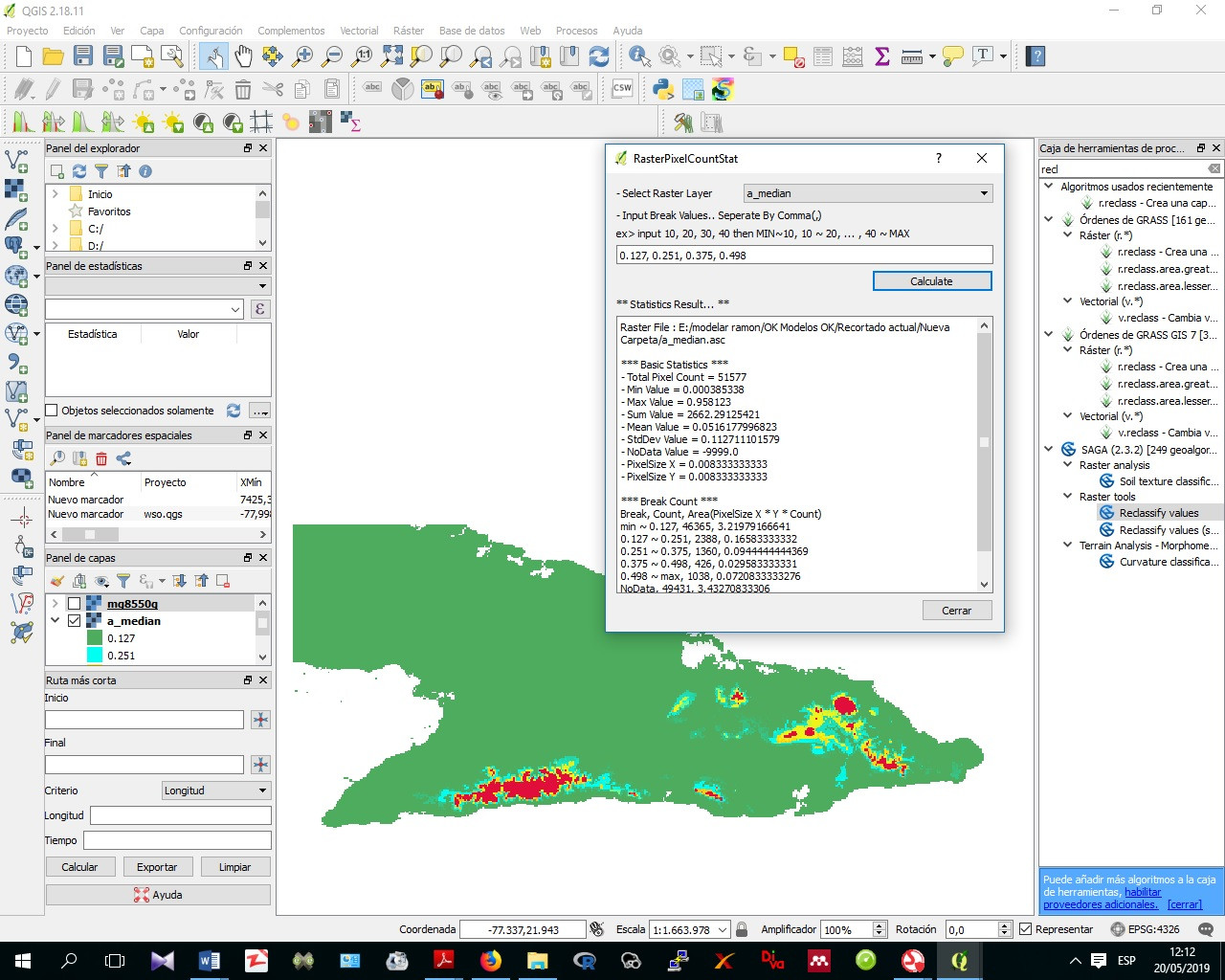Open the Longitud criterion dropdown
Viewport: 1225px width, 980px height.
pos(217,791)
